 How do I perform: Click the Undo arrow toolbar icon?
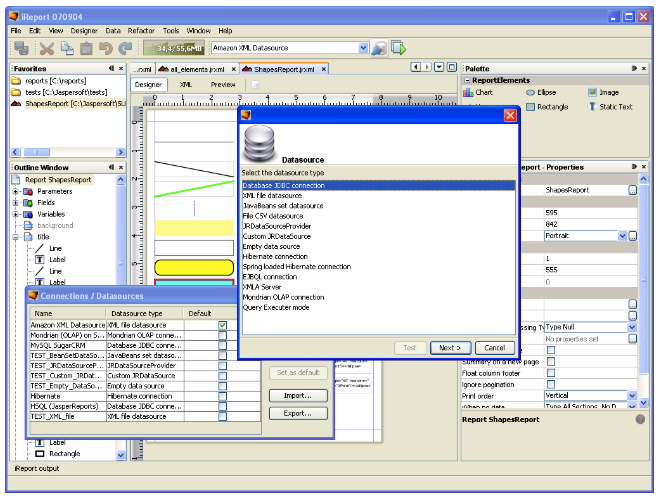106,48
